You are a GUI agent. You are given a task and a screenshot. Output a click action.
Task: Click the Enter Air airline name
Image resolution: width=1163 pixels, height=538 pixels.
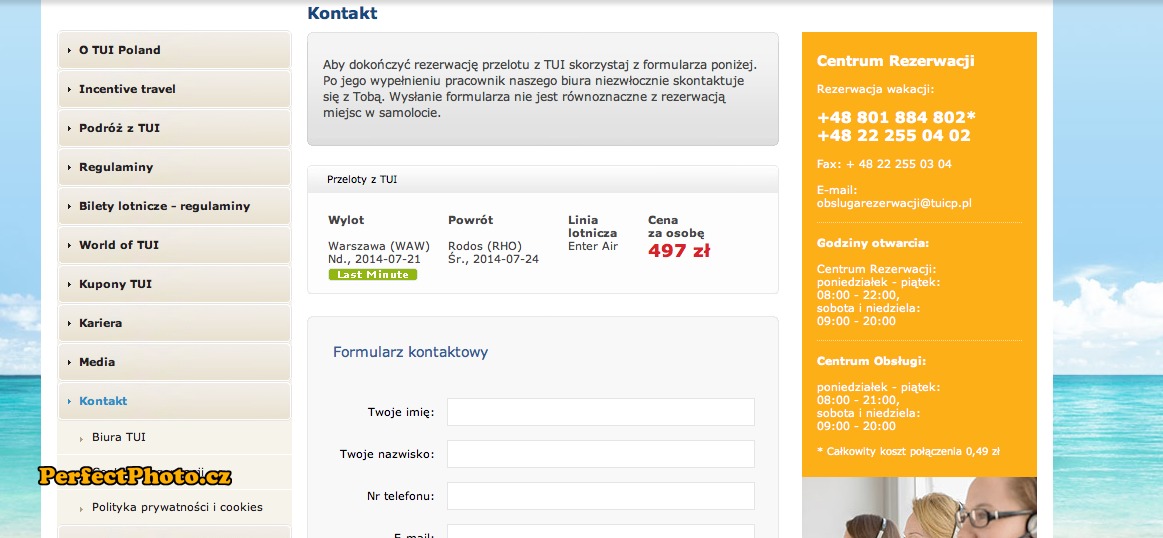[593, 246]
